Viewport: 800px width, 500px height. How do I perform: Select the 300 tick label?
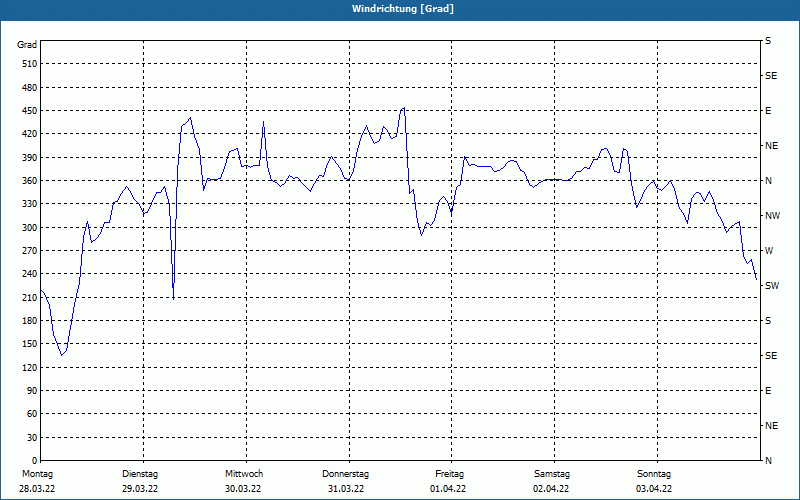pyautogui.click(x=29, y=228)
